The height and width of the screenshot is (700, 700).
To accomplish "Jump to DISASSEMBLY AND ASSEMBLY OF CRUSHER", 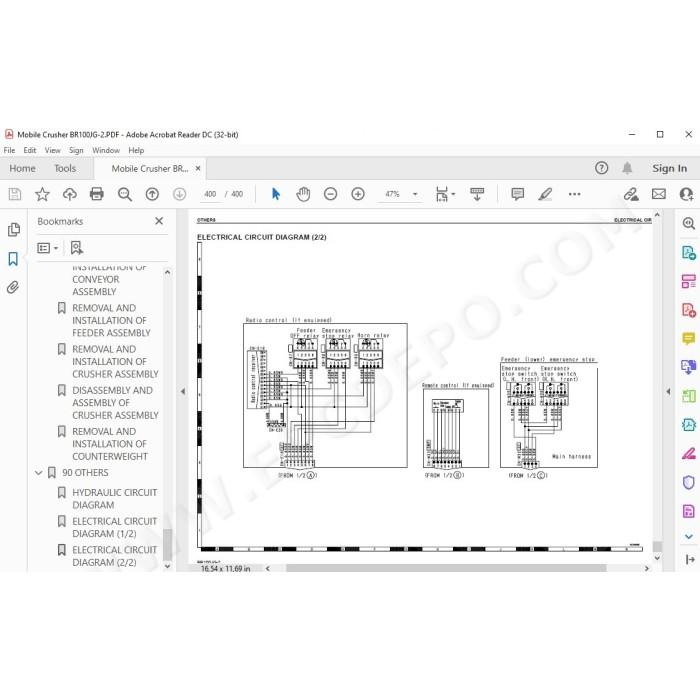I will pyautogui.click(x=115, y=403).
